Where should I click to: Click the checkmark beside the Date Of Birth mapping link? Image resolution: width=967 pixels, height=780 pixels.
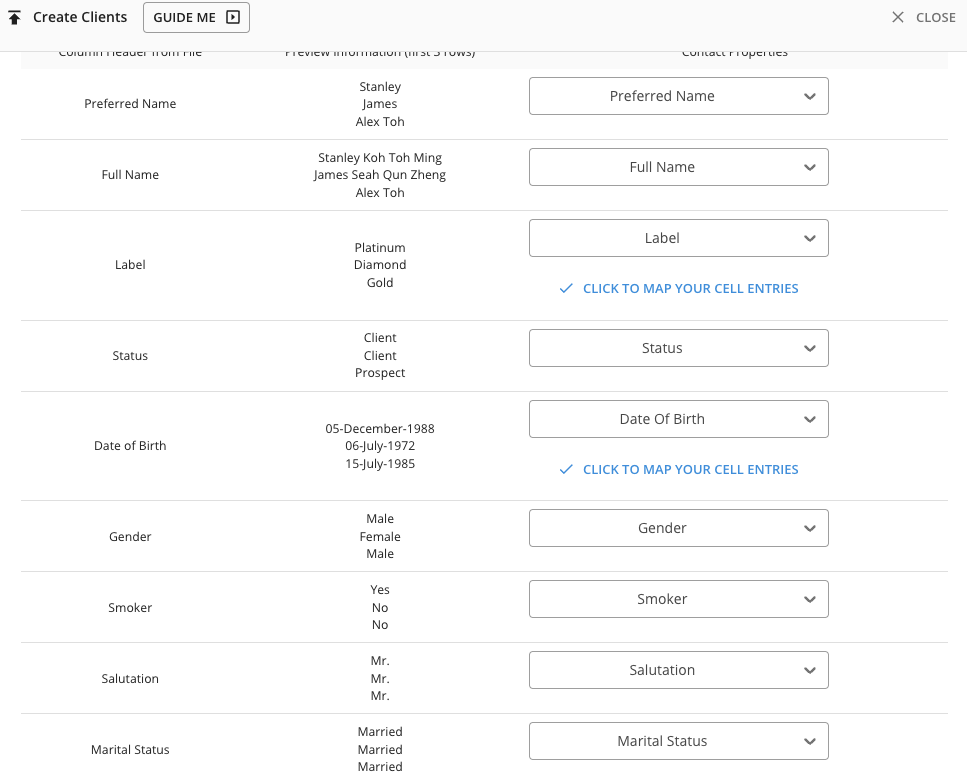[566, 469]
